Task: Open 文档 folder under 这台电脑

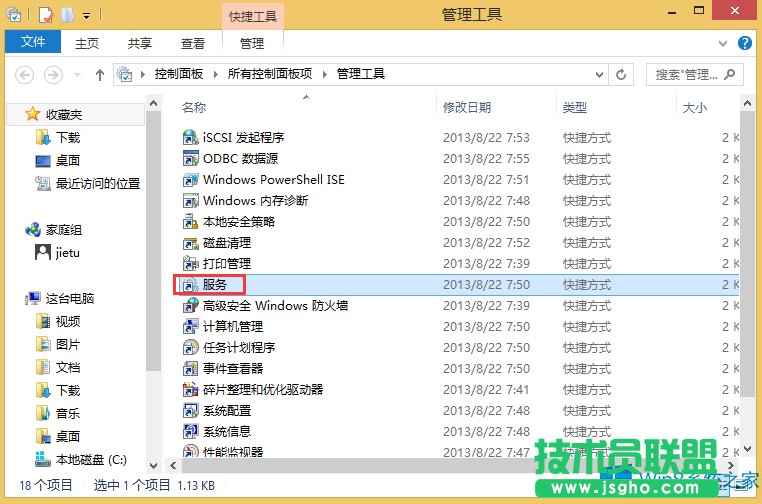Action: [58, 367]
